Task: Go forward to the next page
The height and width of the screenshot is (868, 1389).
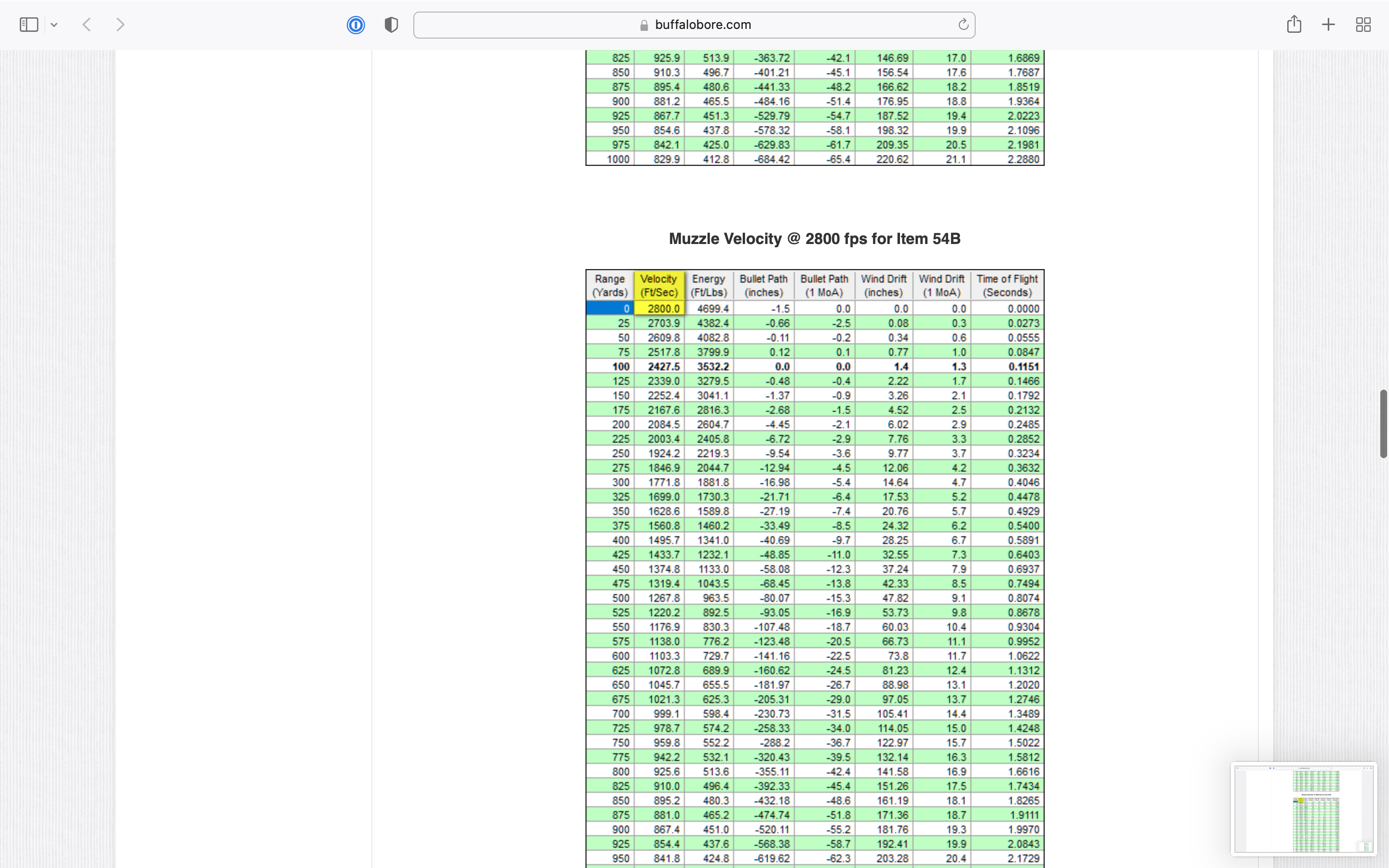Action: pyautogui.click(x=120, y=25)
